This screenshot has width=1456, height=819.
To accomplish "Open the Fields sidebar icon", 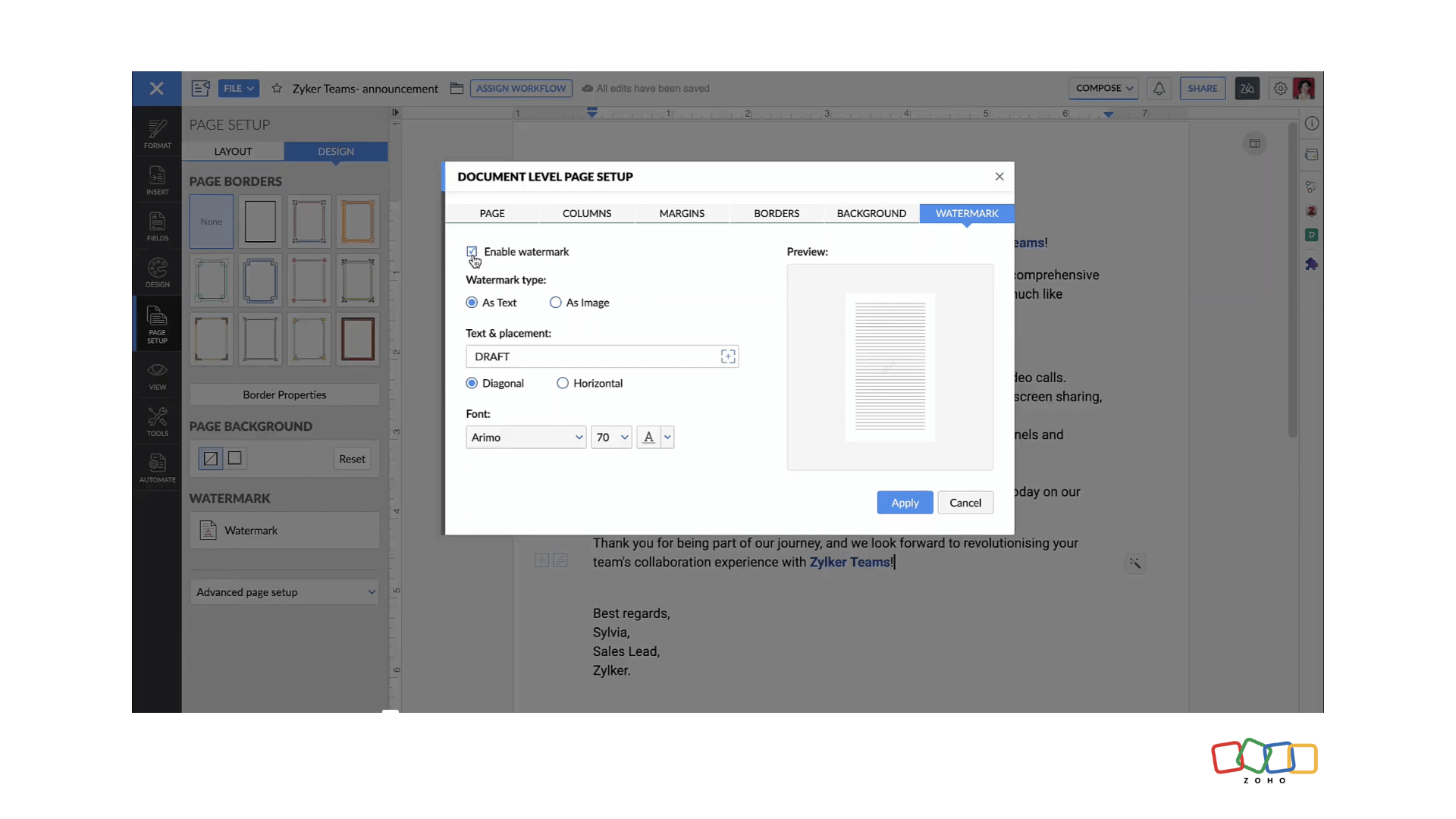I will 157,227.
